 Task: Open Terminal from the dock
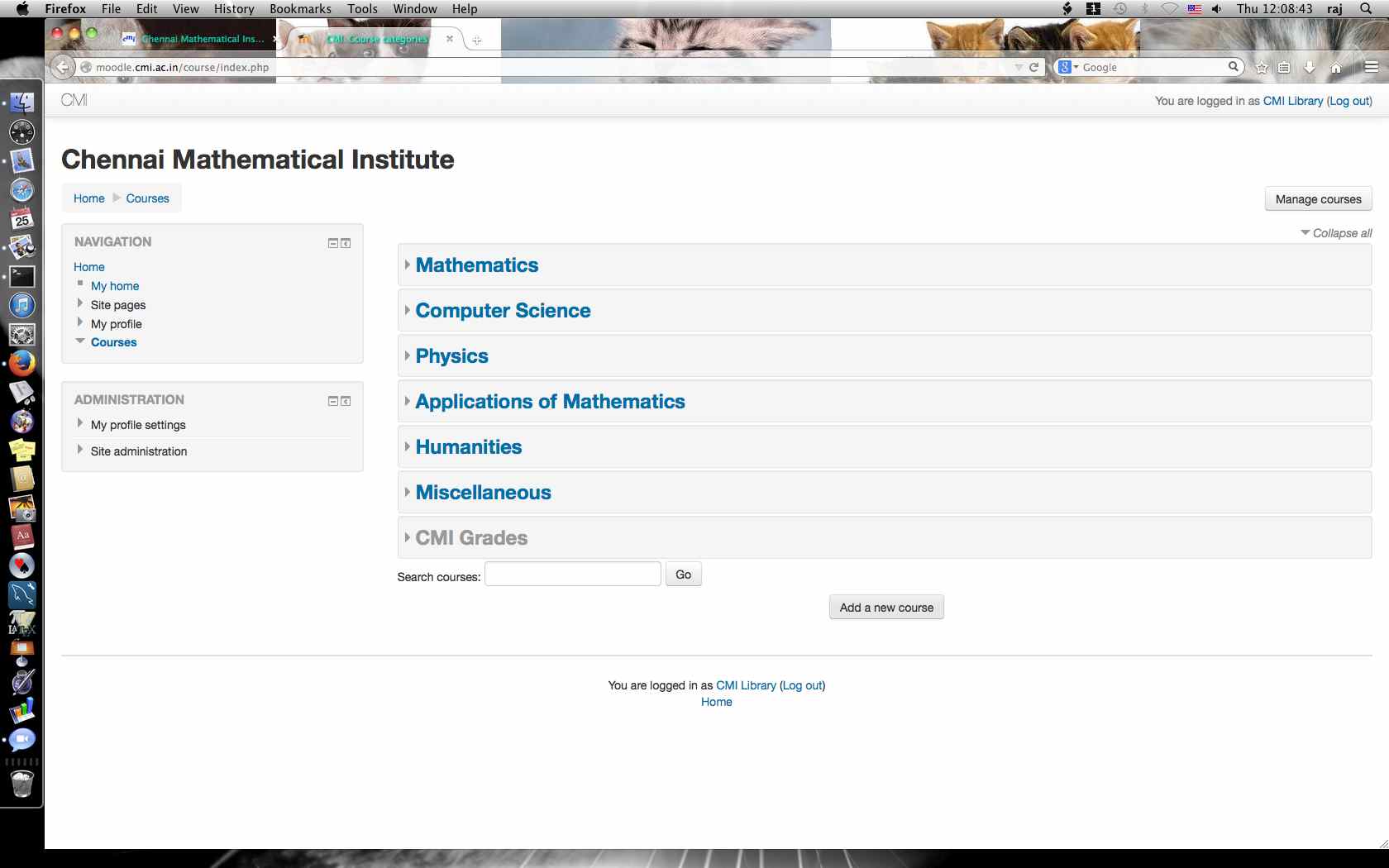22,276
